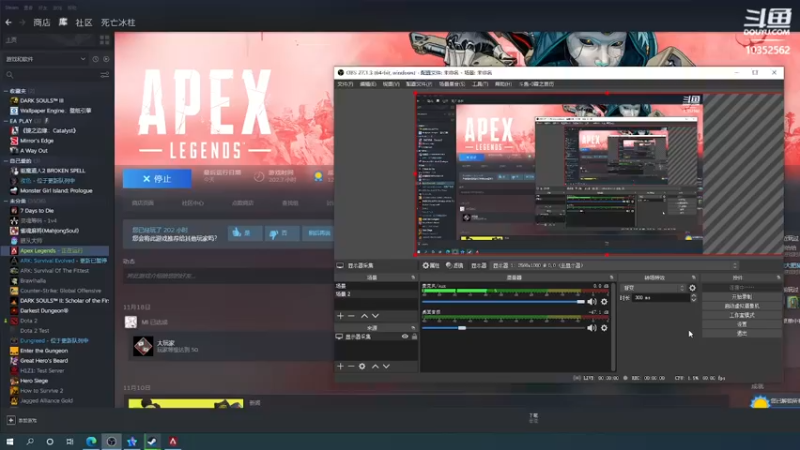
Task: Open display selection dropdown in OBS source toolbar
Action: [x=614, y=266]
